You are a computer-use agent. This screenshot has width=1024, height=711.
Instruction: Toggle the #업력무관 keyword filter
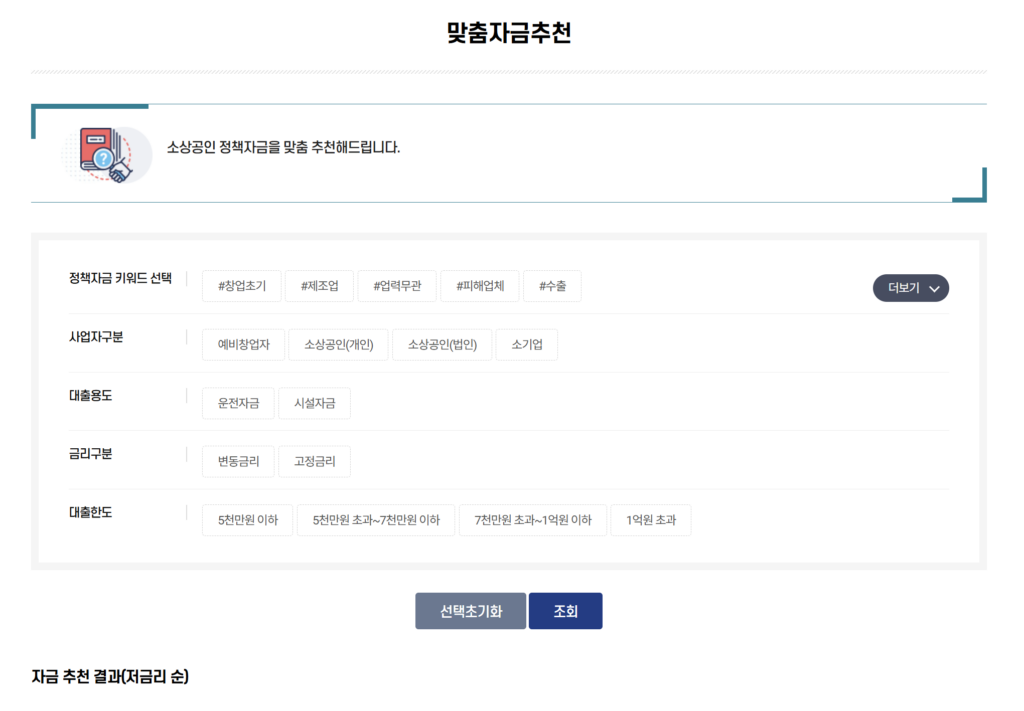pos(397,286)
